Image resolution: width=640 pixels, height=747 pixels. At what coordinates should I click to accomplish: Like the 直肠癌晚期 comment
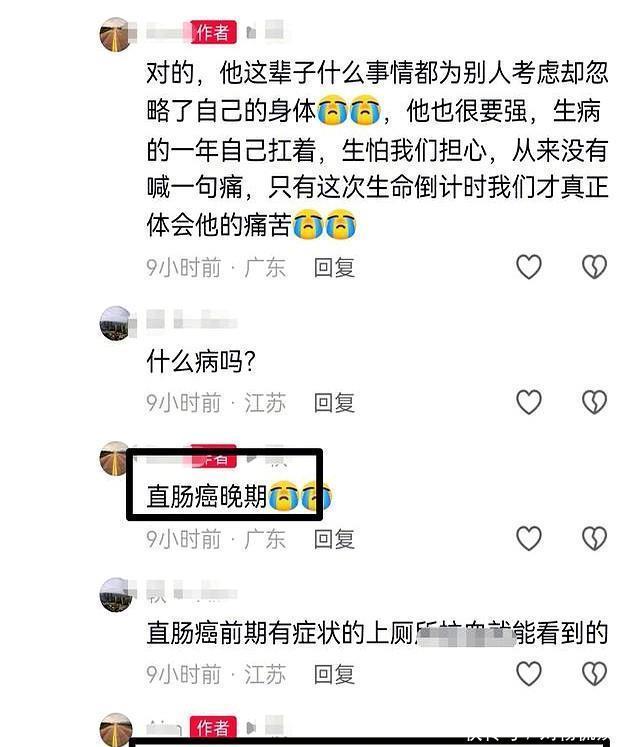529,538
